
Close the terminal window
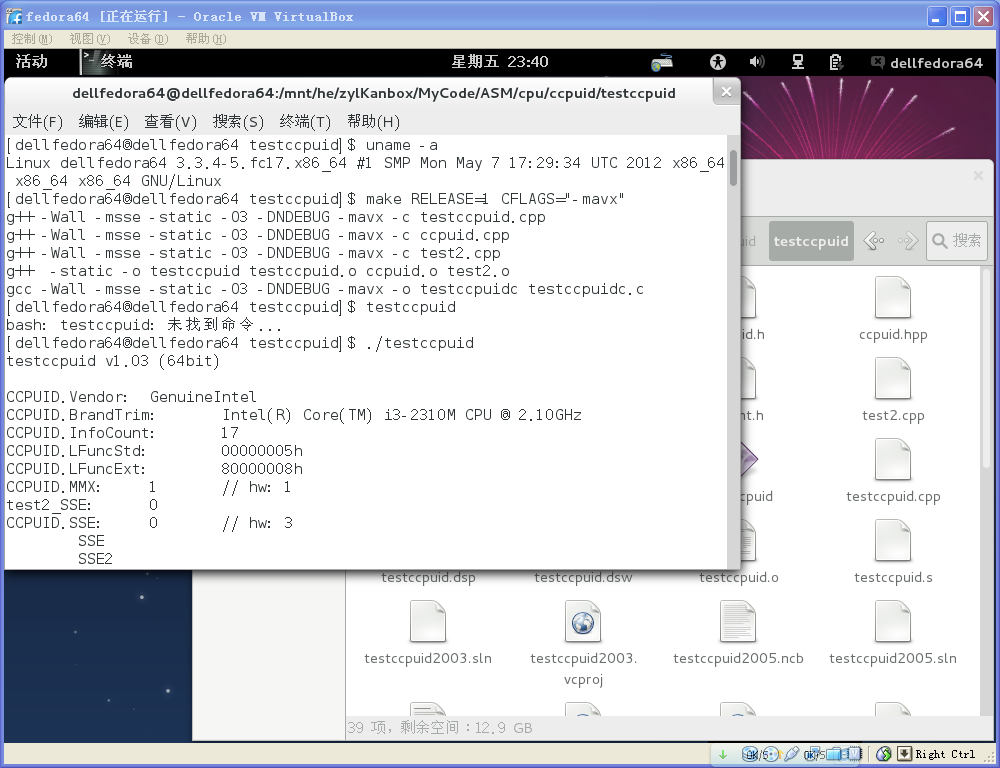(x=726, y=92)
